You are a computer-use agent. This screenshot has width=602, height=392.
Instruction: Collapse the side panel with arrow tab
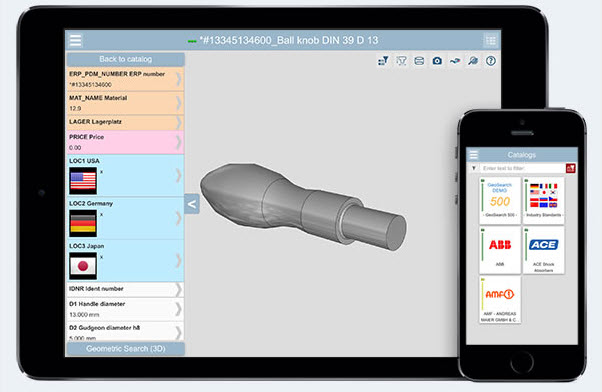[x=192, y=204]
